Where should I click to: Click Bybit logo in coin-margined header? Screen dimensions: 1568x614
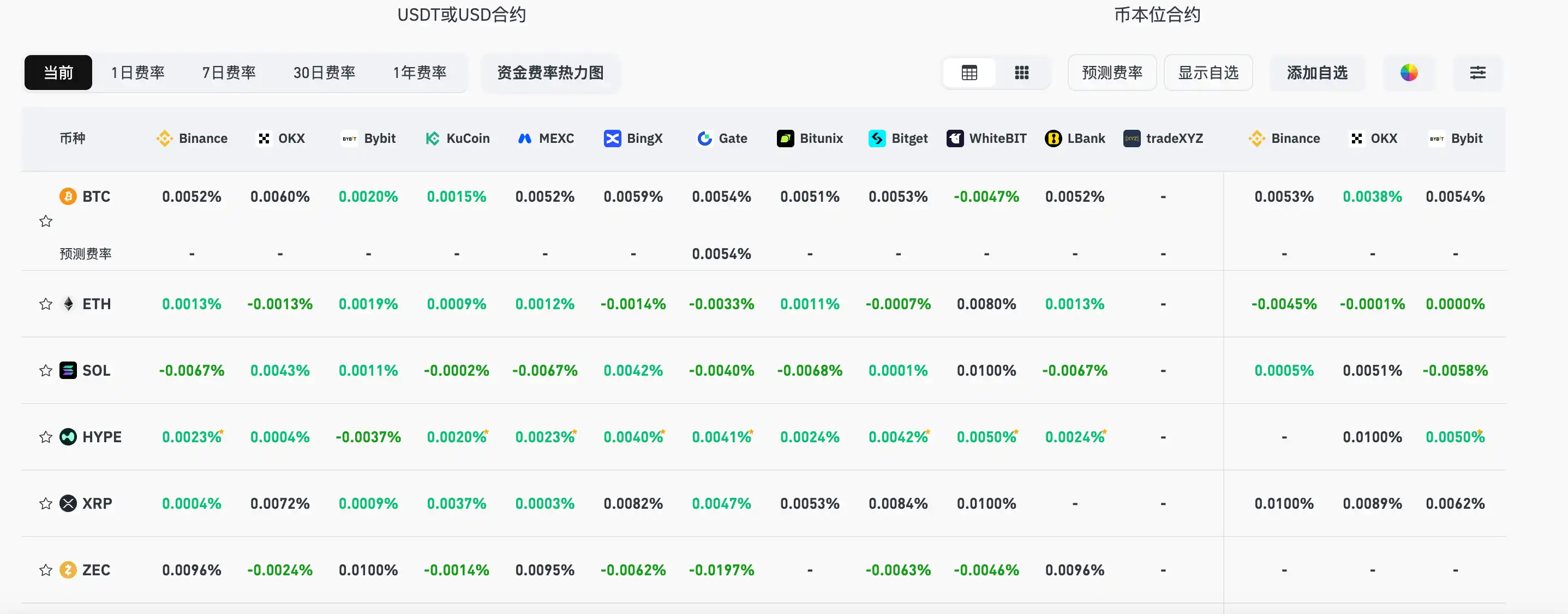(1437, 139)
